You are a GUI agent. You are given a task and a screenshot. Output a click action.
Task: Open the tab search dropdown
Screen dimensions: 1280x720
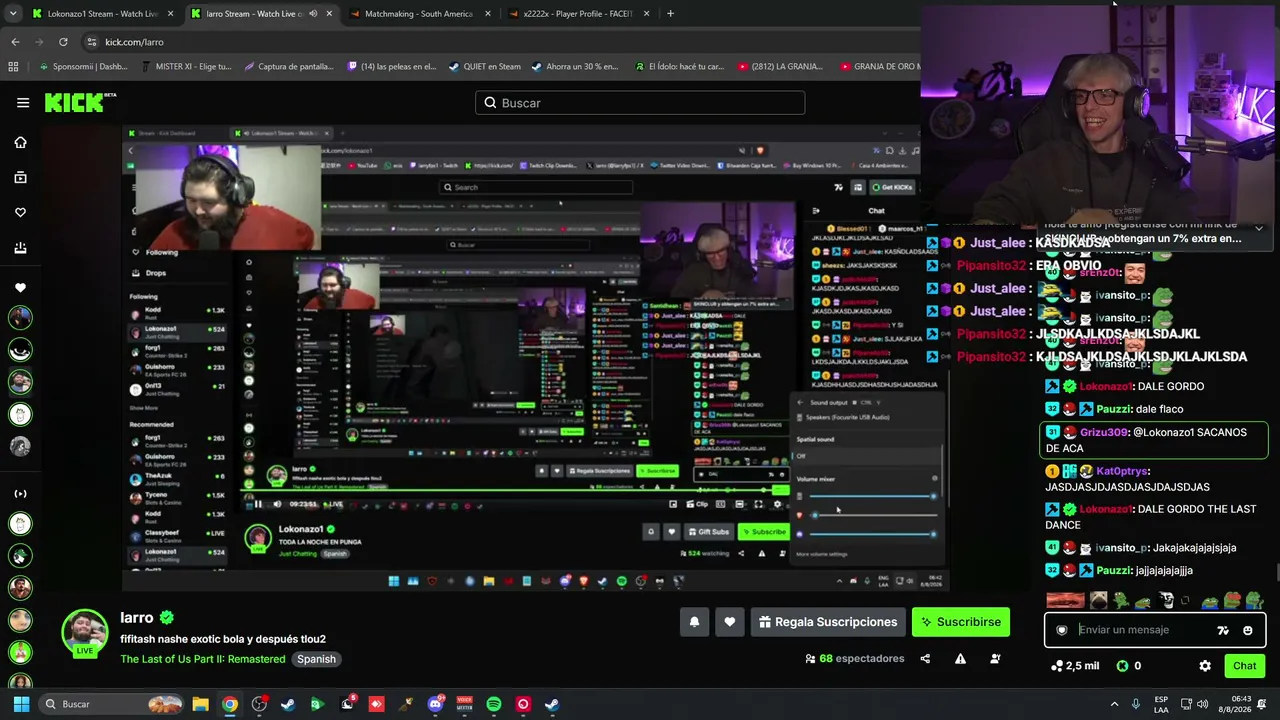14,14
